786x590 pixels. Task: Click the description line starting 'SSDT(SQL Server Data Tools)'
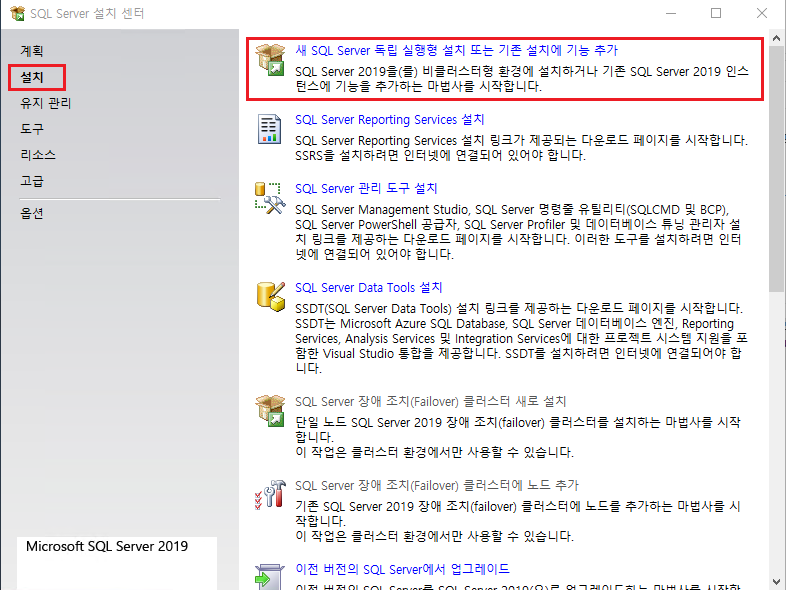coord(519,308)
